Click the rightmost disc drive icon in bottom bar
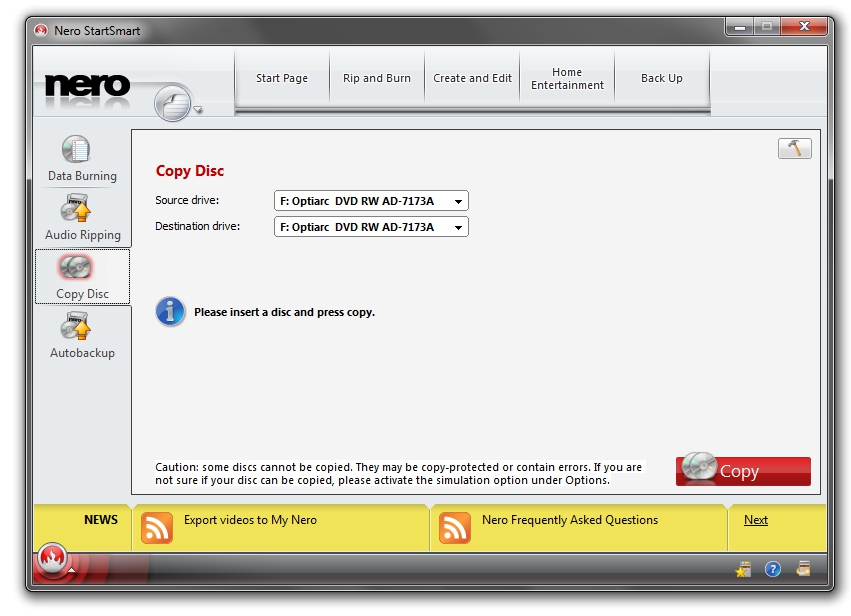Image resolution: width=851 pixels, height=616 pixels. 803,568
